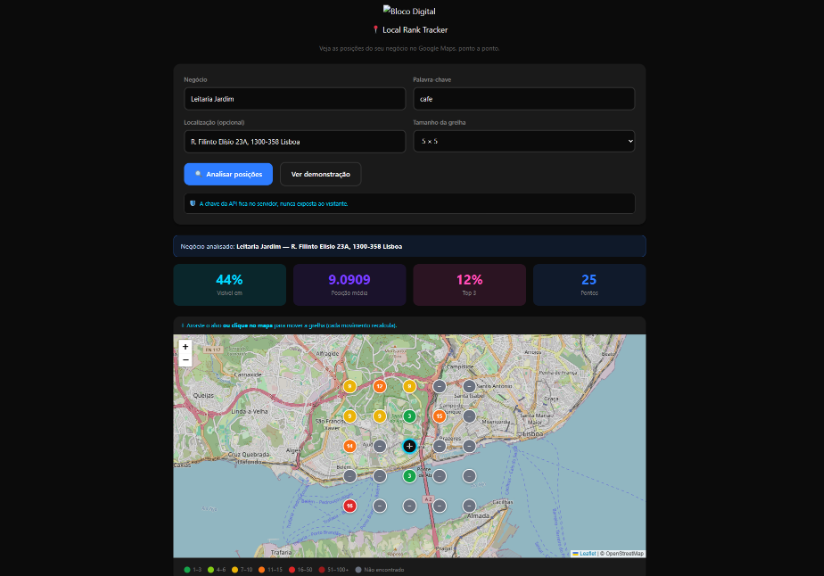Image resolution: width=824 pixels, height=576 pixels.
Task: Focus the Palavra-chave field containing cafe
Action: [524, 99]
